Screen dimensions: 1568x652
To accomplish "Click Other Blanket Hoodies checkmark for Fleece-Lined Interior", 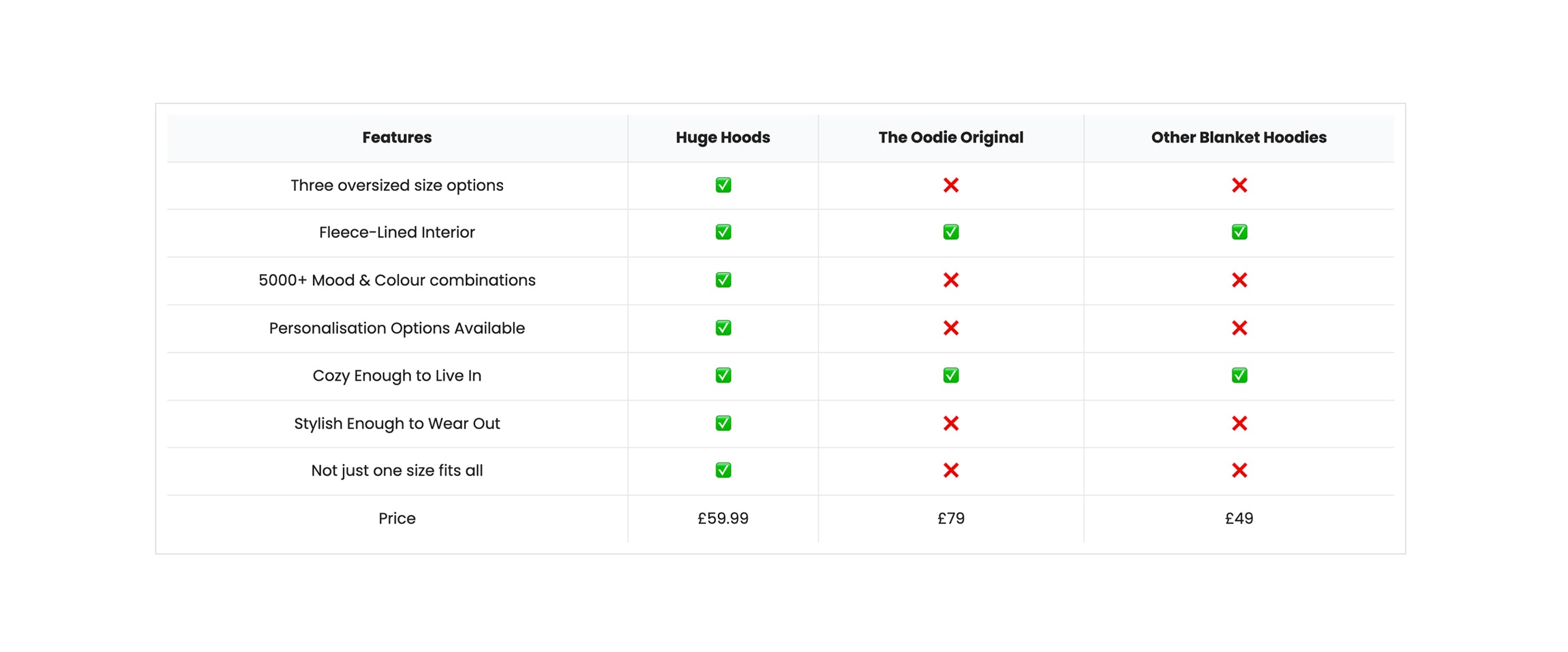I will (x=1239, y=232).
